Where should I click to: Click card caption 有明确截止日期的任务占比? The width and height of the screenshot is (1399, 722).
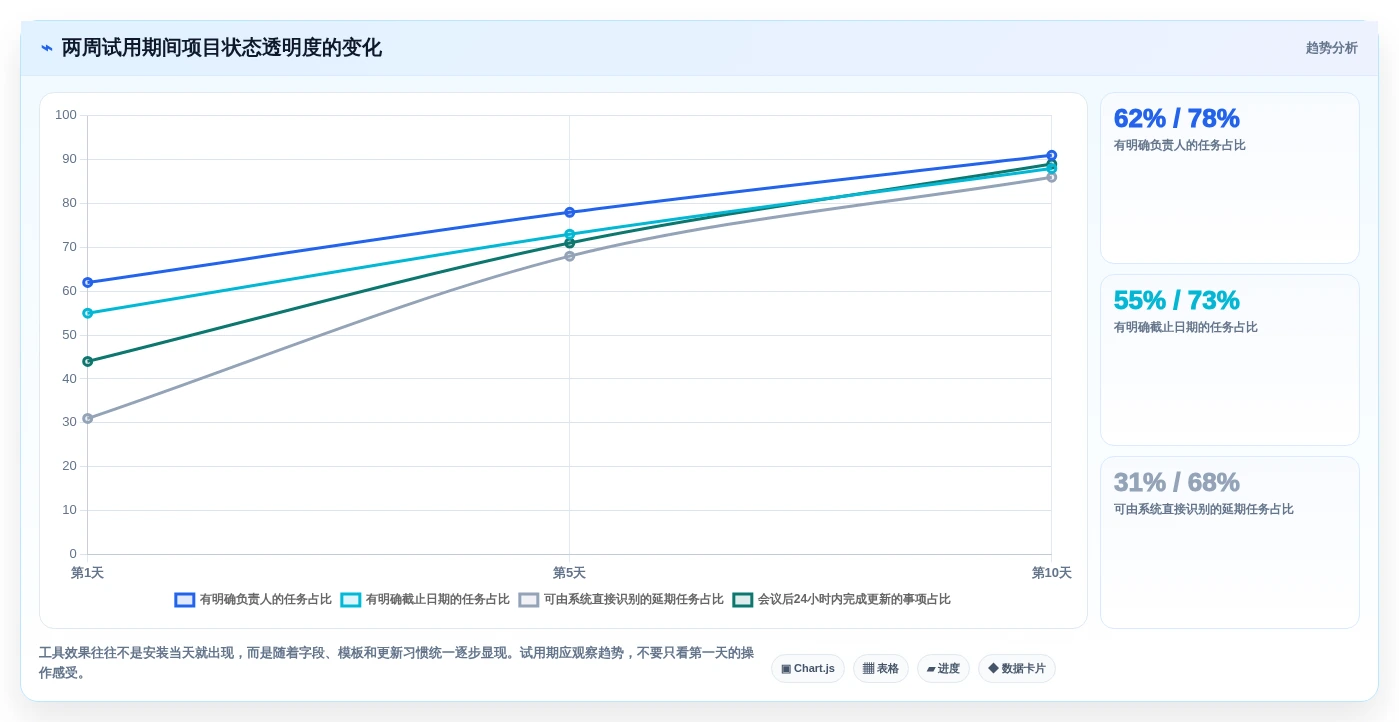[1185, 327]
